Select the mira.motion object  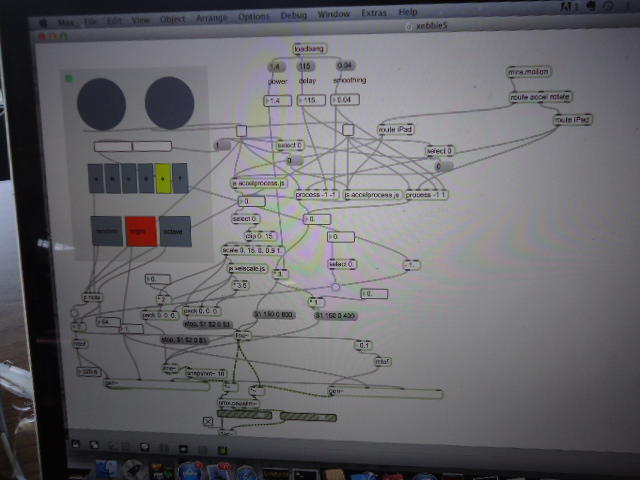click(x=528, y=72)
